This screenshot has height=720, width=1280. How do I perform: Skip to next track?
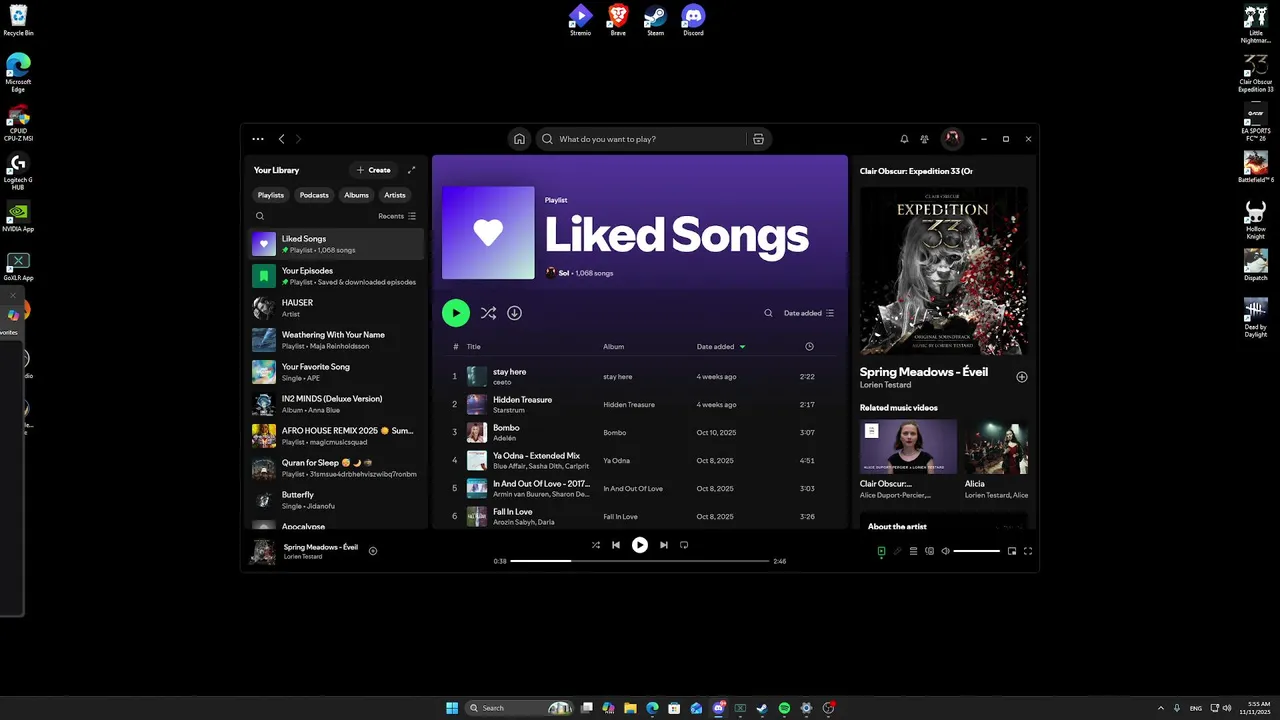pyautogui.click(x=664, y=545)
